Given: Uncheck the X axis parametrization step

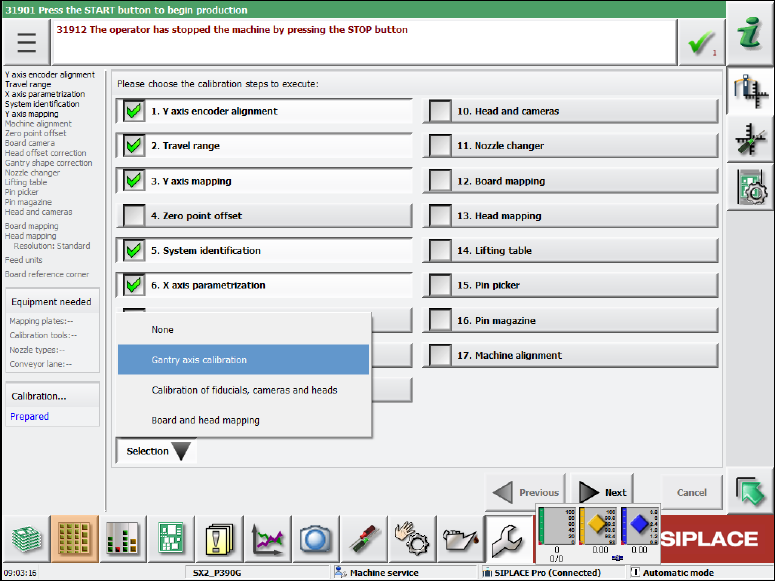Looking at the screenshot, I should click(x=133, y=285).
